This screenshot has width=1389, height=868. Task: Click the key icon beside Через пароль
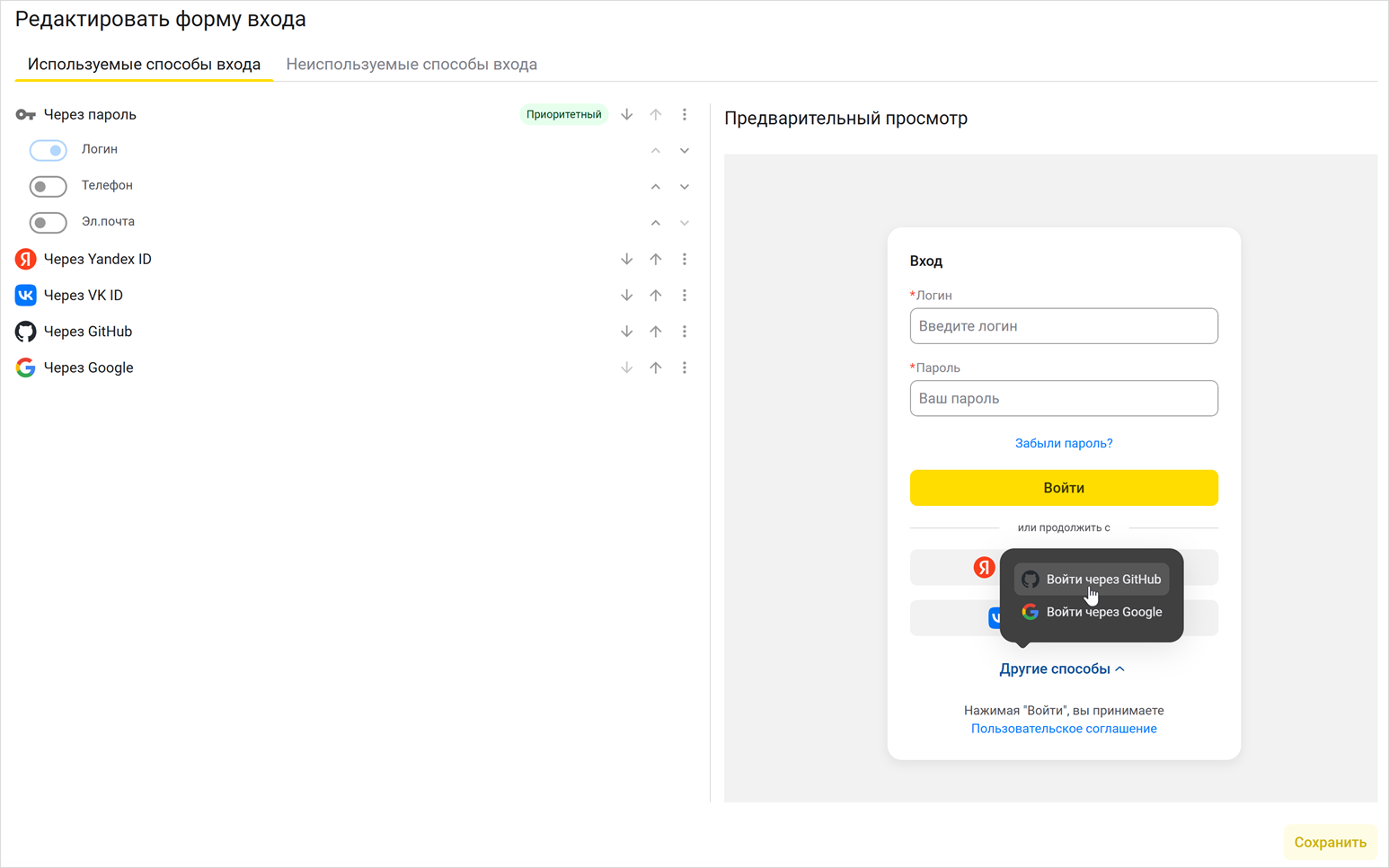click(x=25, y=114)
